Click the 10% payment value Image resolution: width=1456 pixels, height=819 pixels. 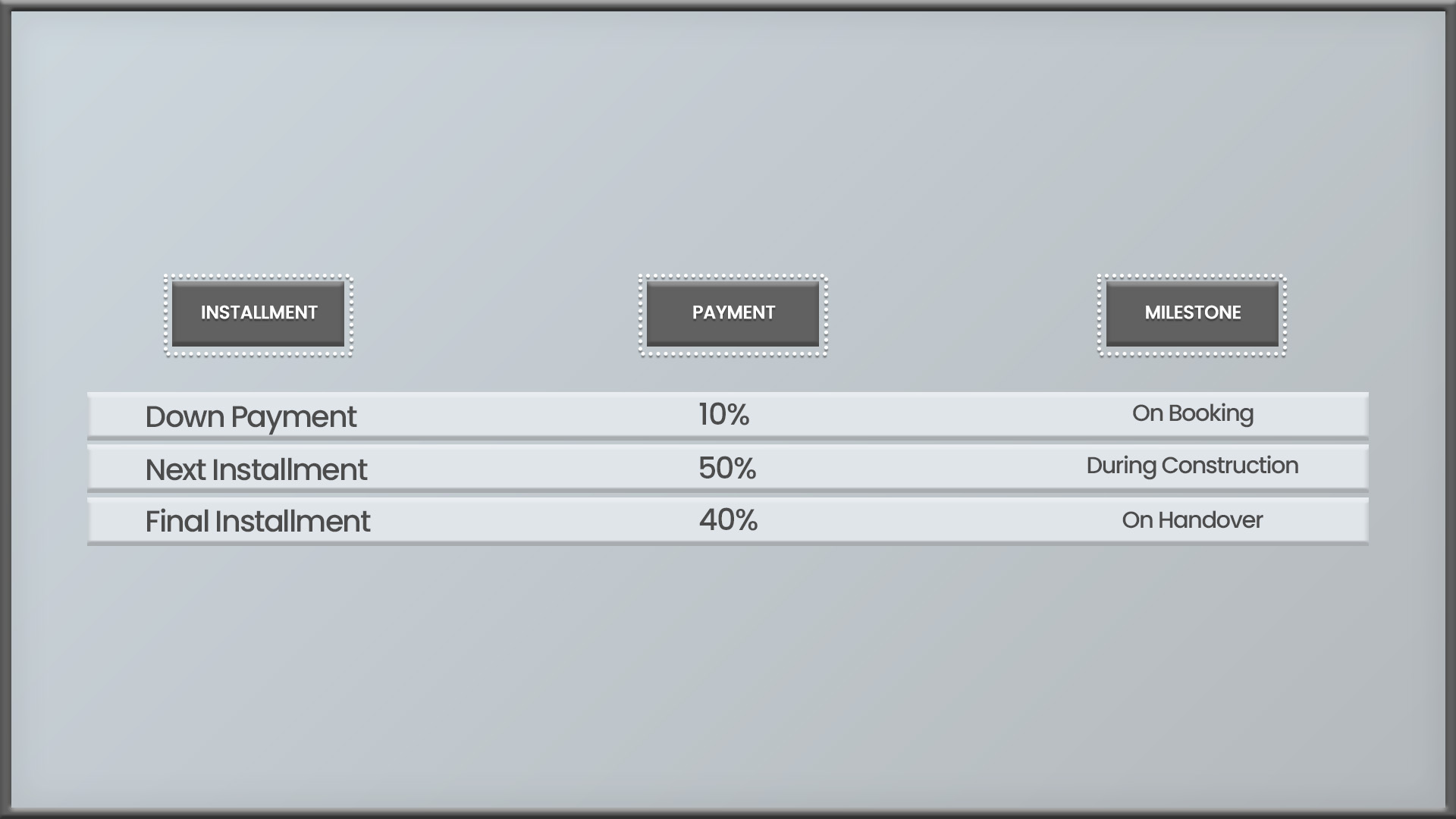[723, 414]
